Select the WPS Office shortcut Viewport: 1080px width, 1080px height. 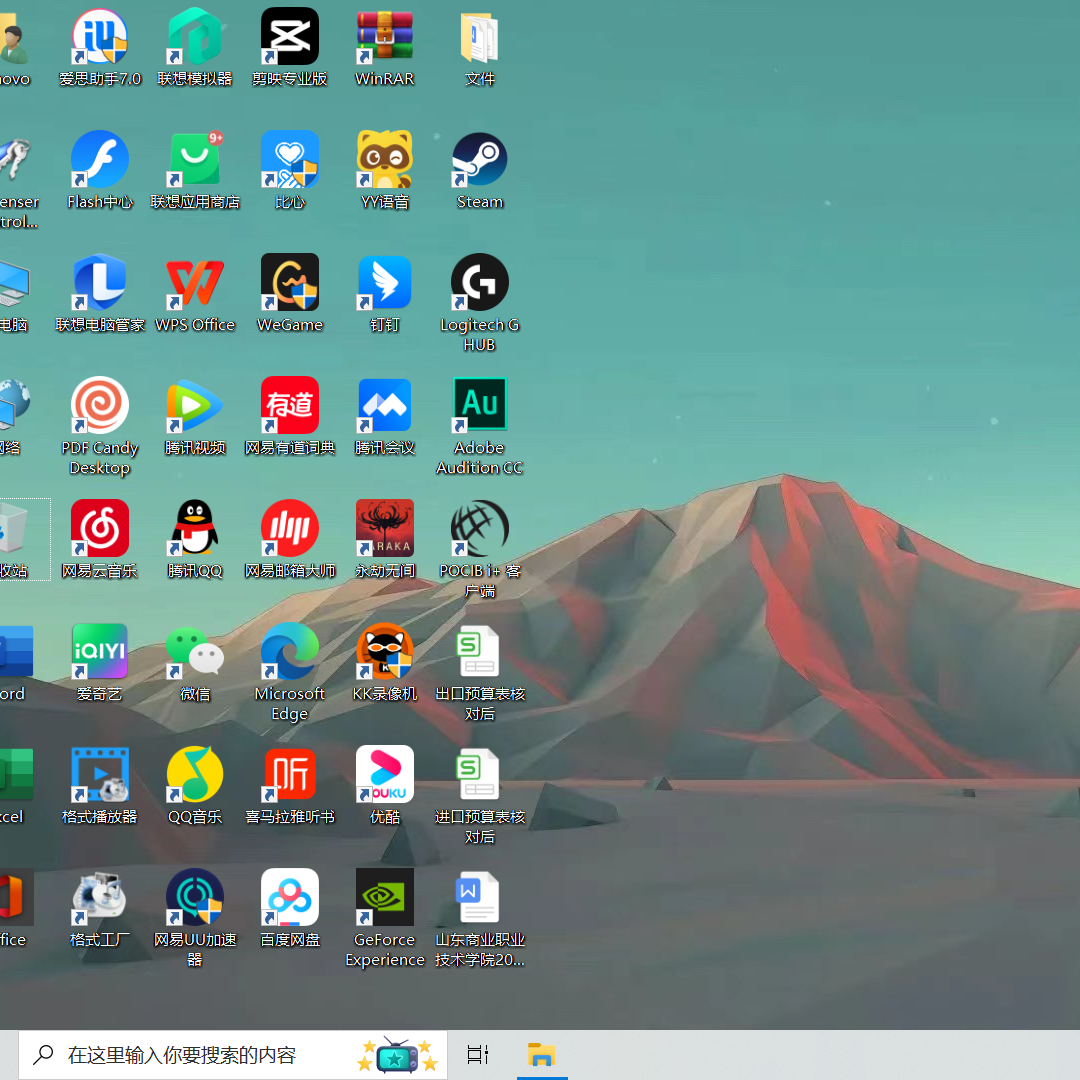tap(195, 285)
